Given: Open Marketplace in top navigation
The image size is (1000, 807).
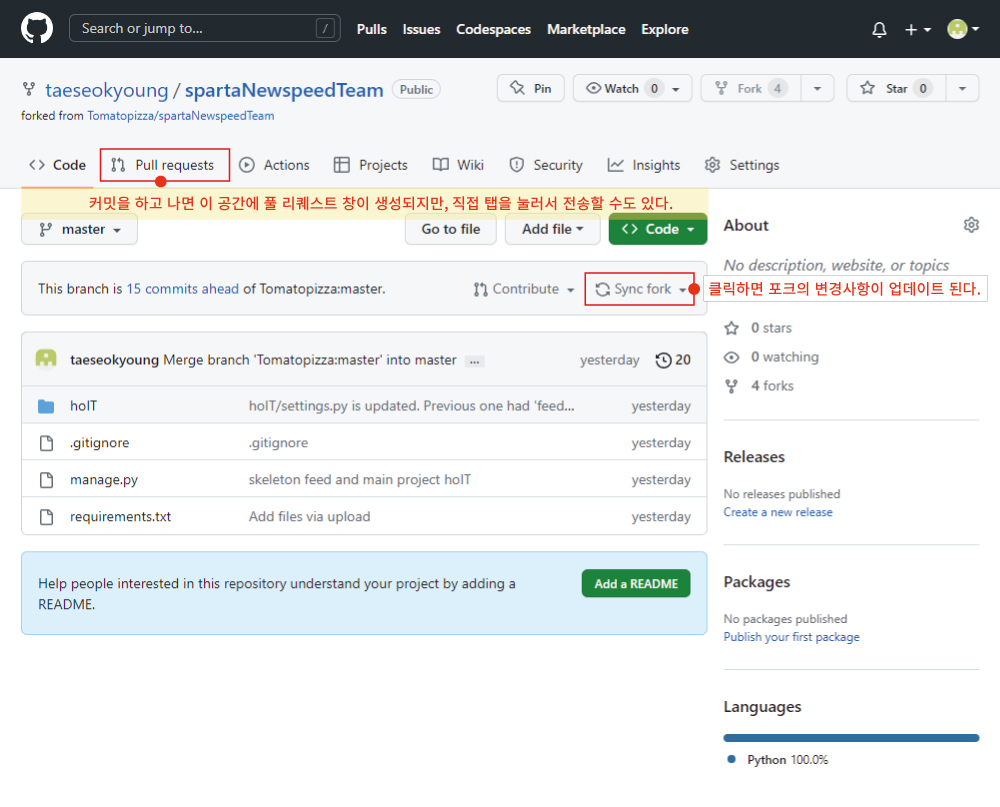Looking at the screenshot, I should pyautogui.click(x=586, y=29).
